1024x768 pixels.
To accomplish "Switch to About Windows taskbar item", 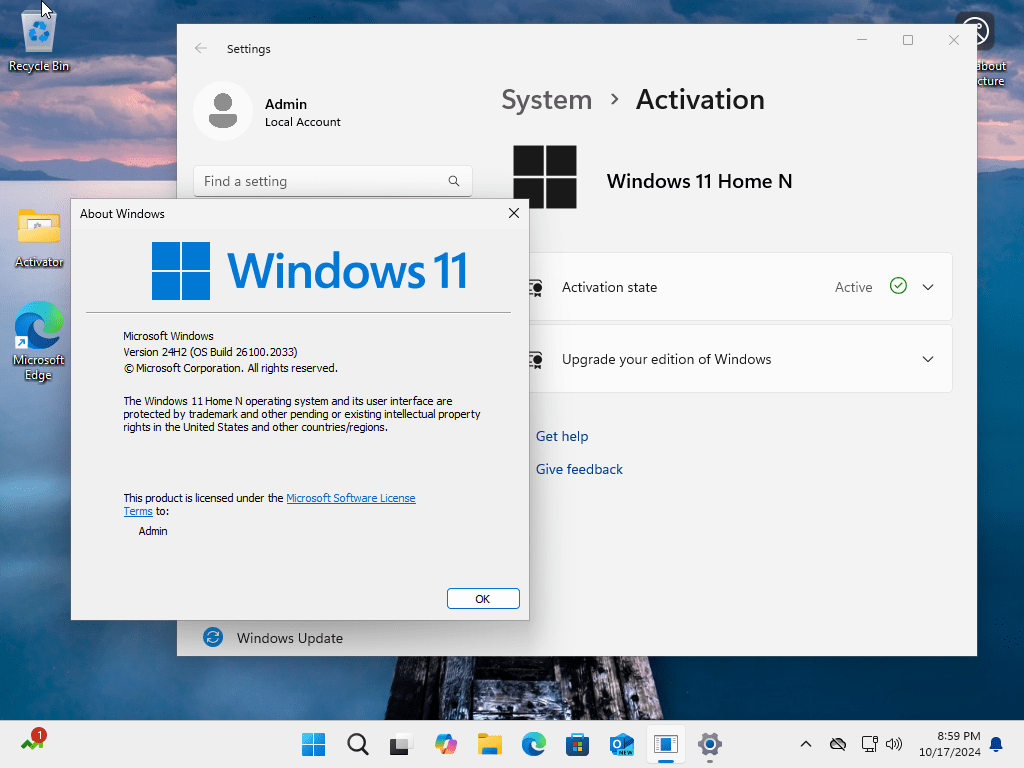I will click(x=665, y=744).
